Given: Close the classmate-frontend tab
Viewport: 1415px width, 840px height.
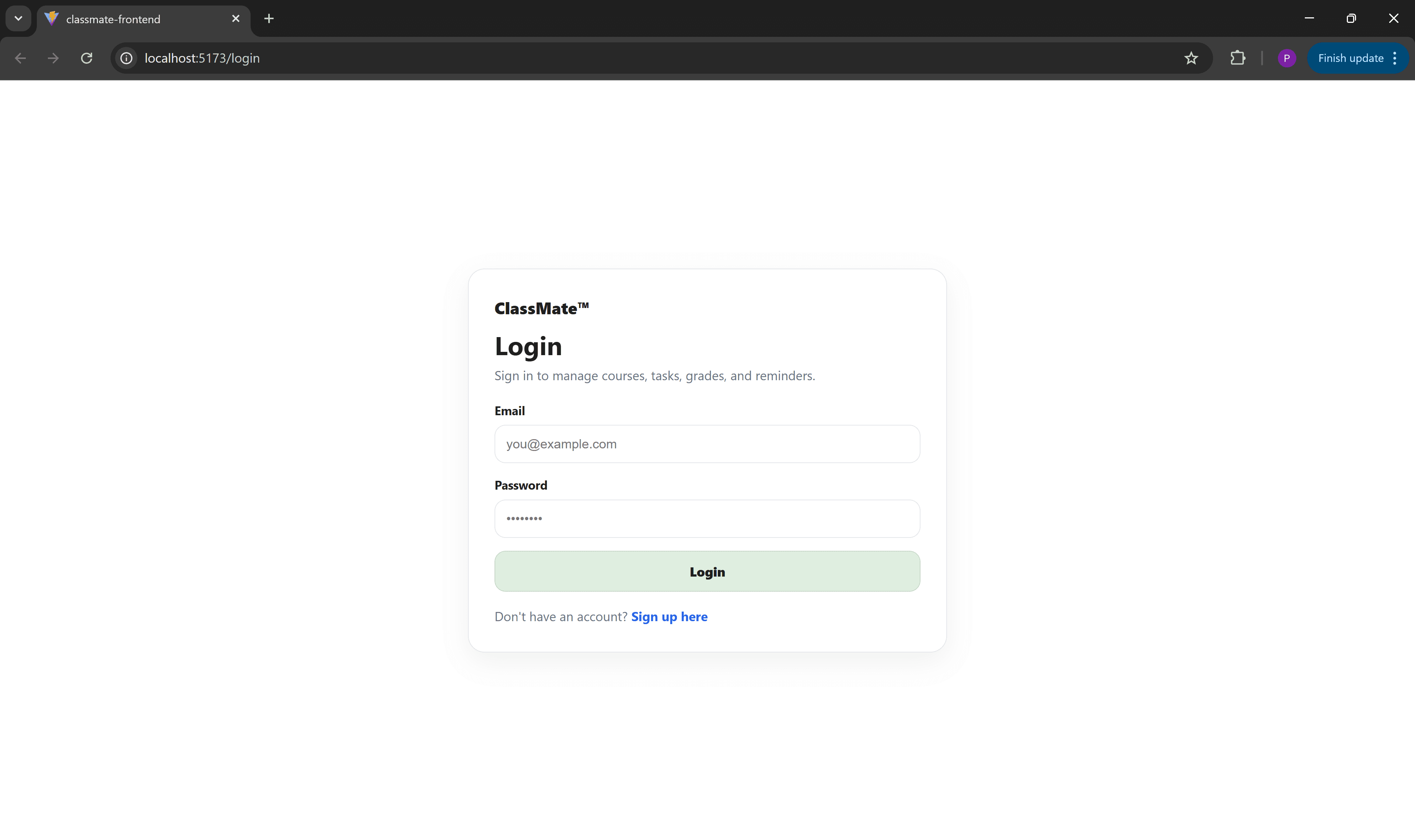Looking at the screenshot, I should point(235,18).
